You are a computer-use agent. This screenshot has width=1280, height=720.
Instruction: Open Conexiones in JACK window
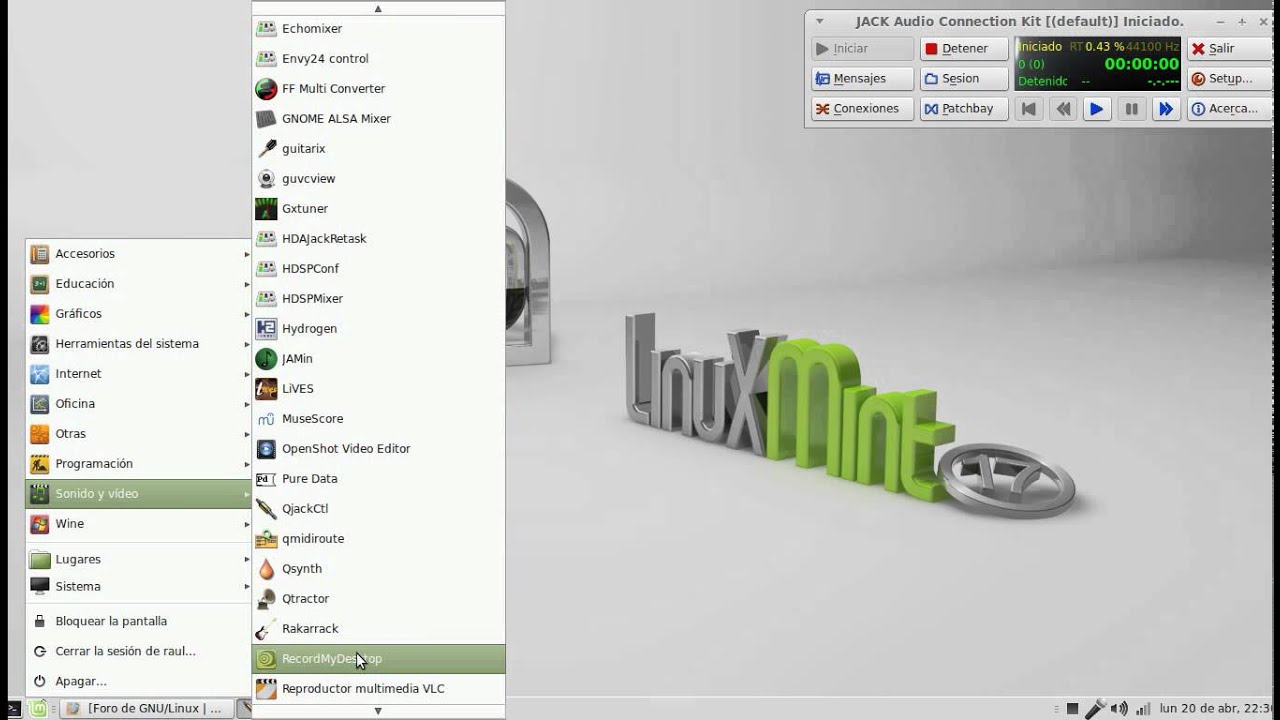pyautogui.click(x=862, y=108)
